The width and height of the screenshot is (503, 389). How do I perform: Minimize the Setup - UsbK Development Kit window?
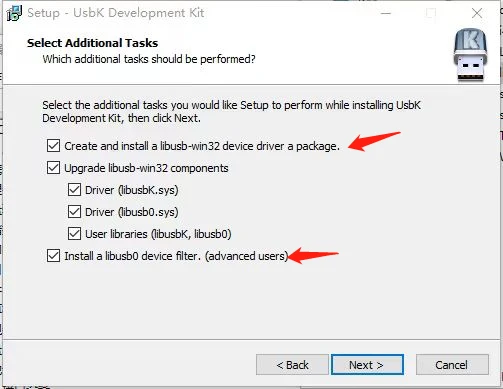386,13
